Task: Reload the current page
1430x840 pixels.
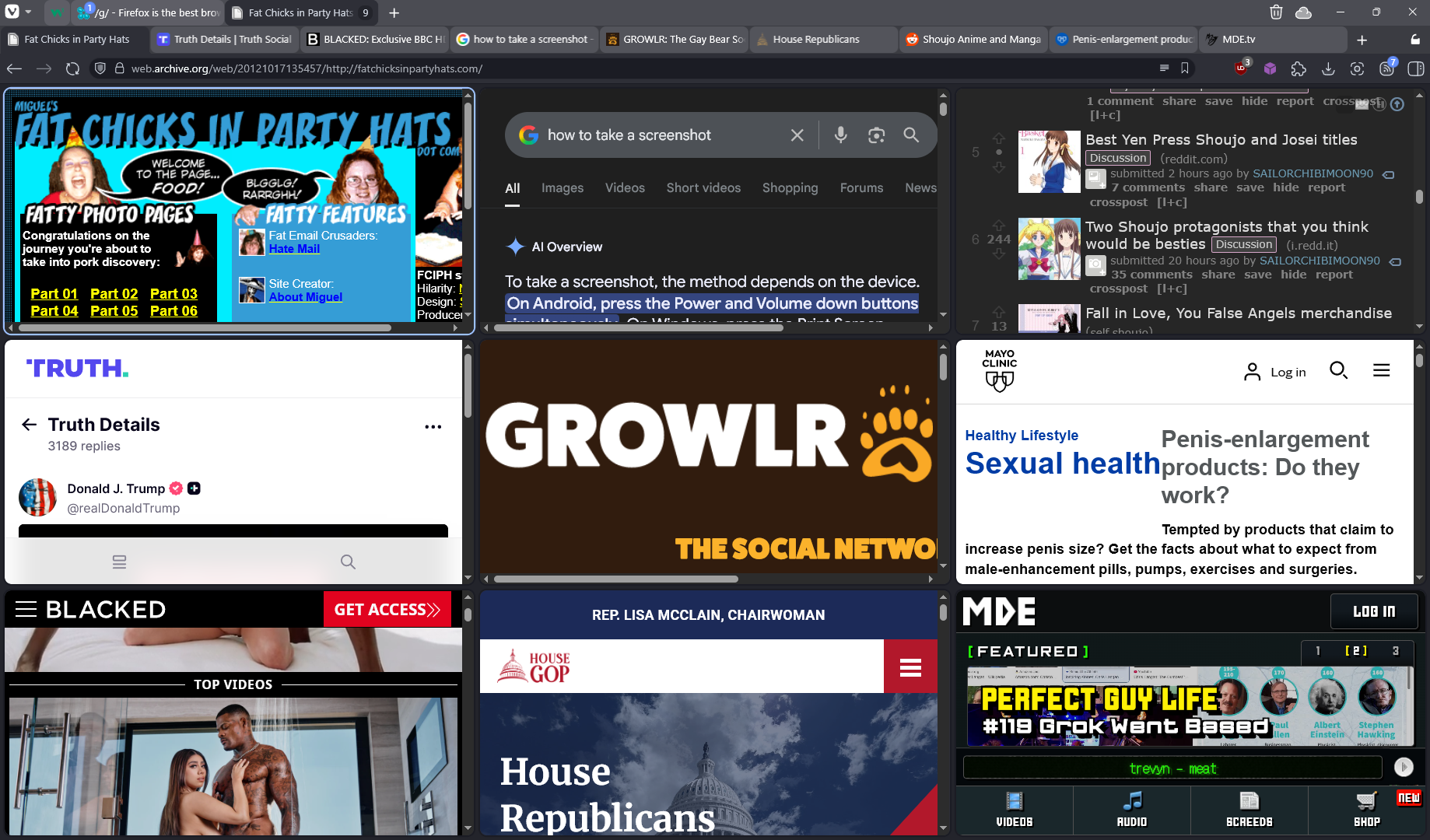Action: 72,68
